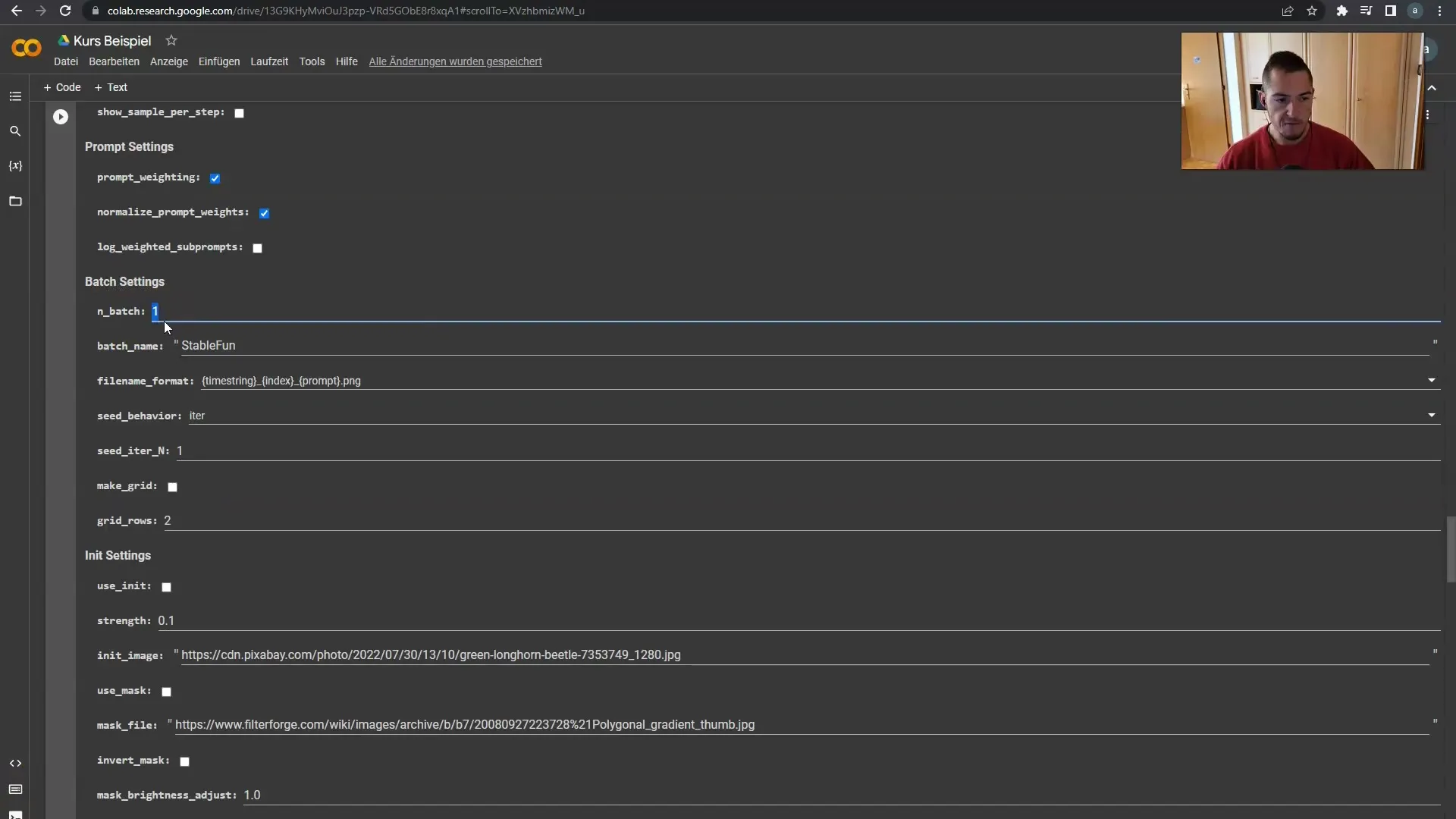The height and width of the screenshot is (819, 1456).
Task: Check the use_init checkbox
Action: pyautogui.click(x=167, y=587)
